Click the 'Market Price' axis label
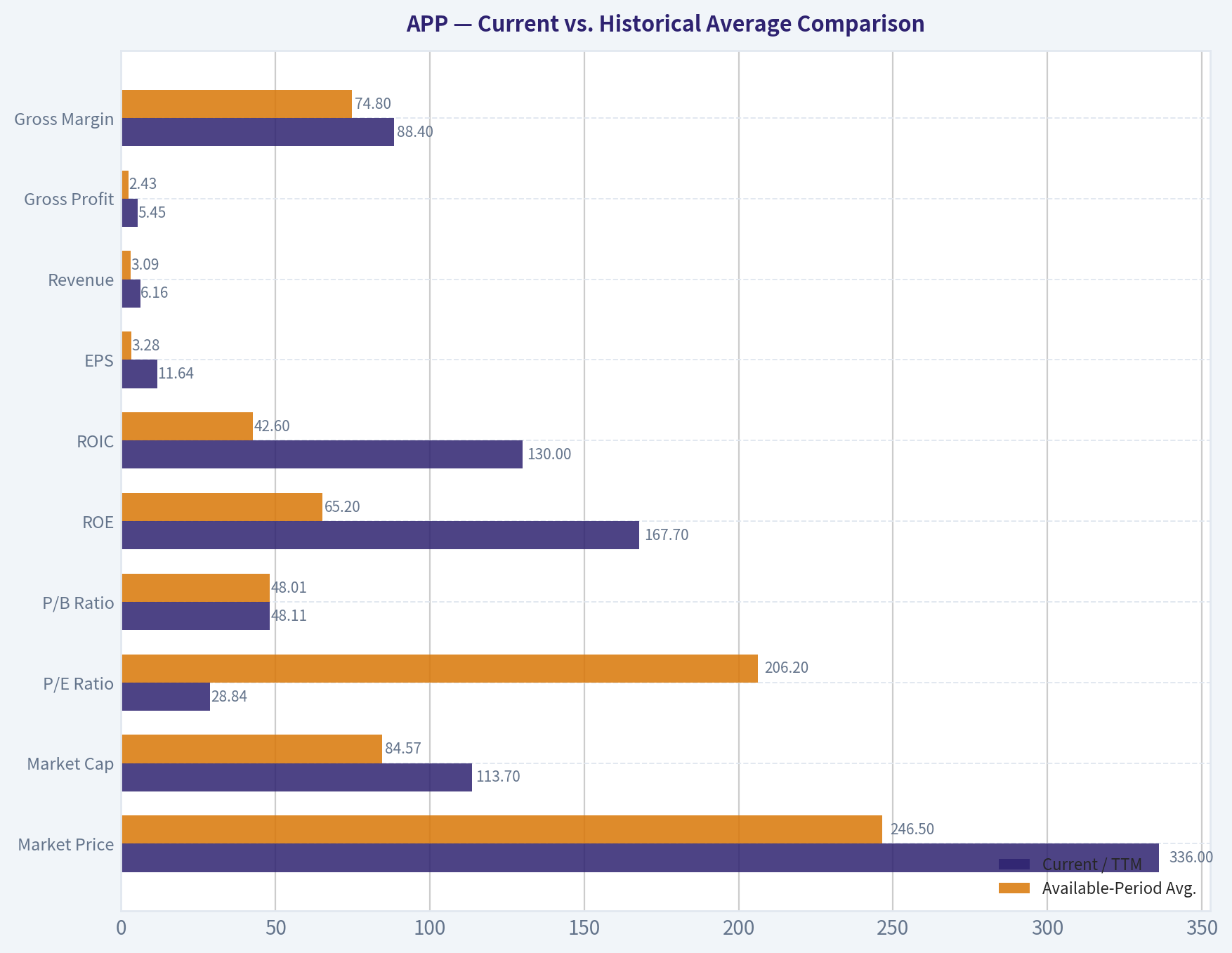The image size is (1232, 953). click(x=66, y=845)
